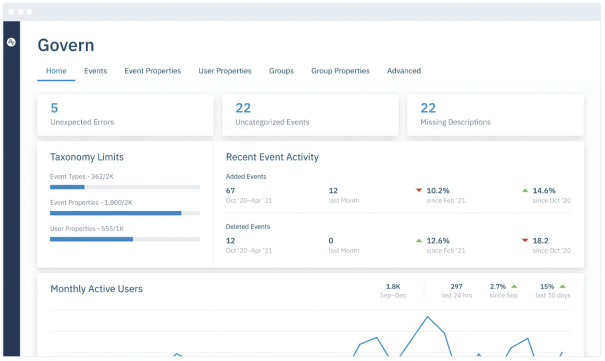Click the Added Events label

pos(246,177)
